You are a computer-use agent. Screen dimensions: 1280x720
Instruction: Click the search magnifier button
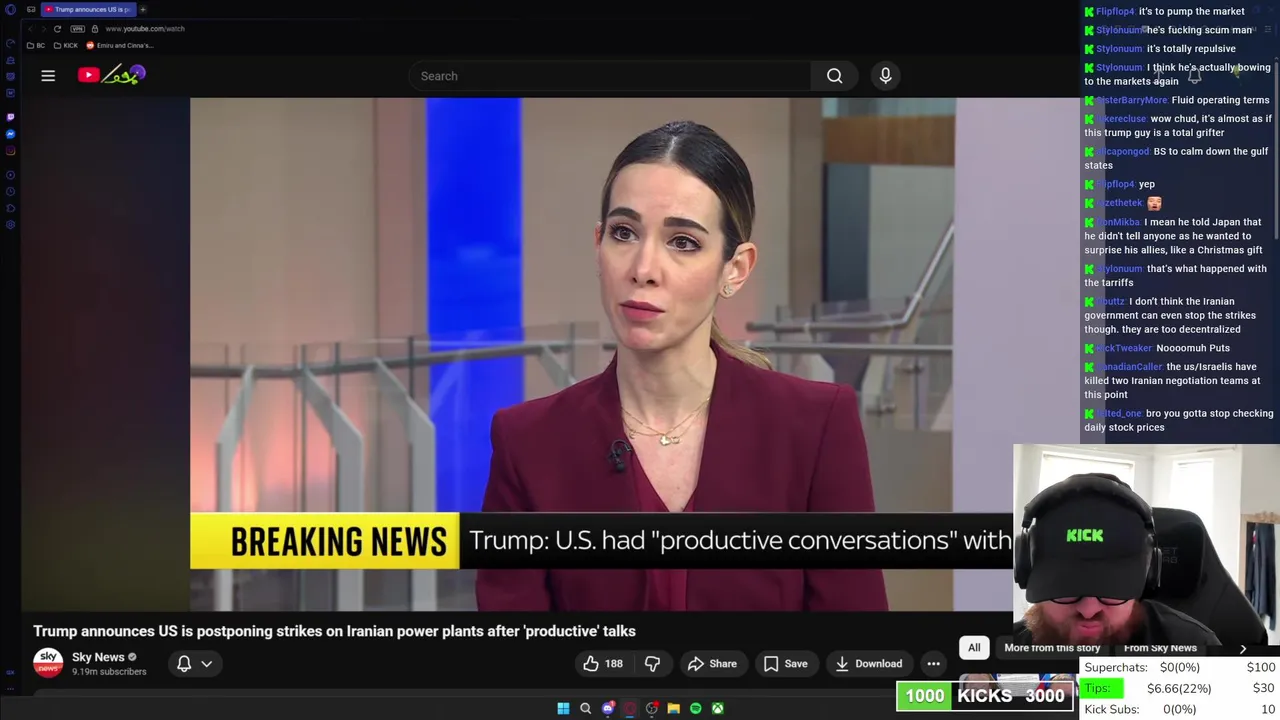click(834, 76)
